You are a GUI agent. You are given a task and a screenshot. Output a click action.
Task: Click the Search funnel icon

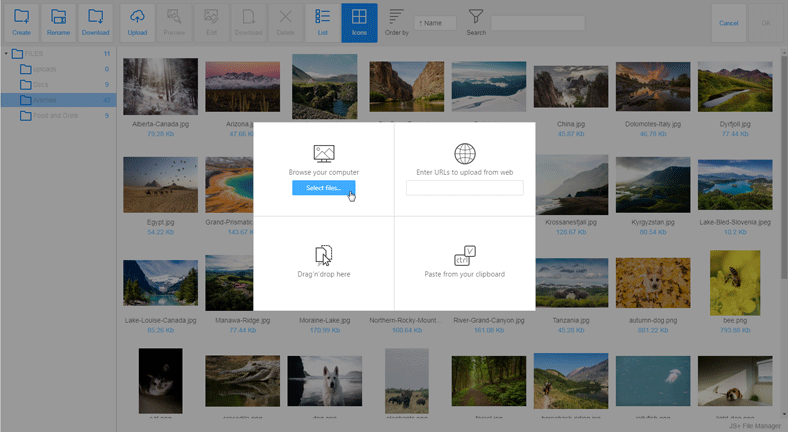point(476,17)
